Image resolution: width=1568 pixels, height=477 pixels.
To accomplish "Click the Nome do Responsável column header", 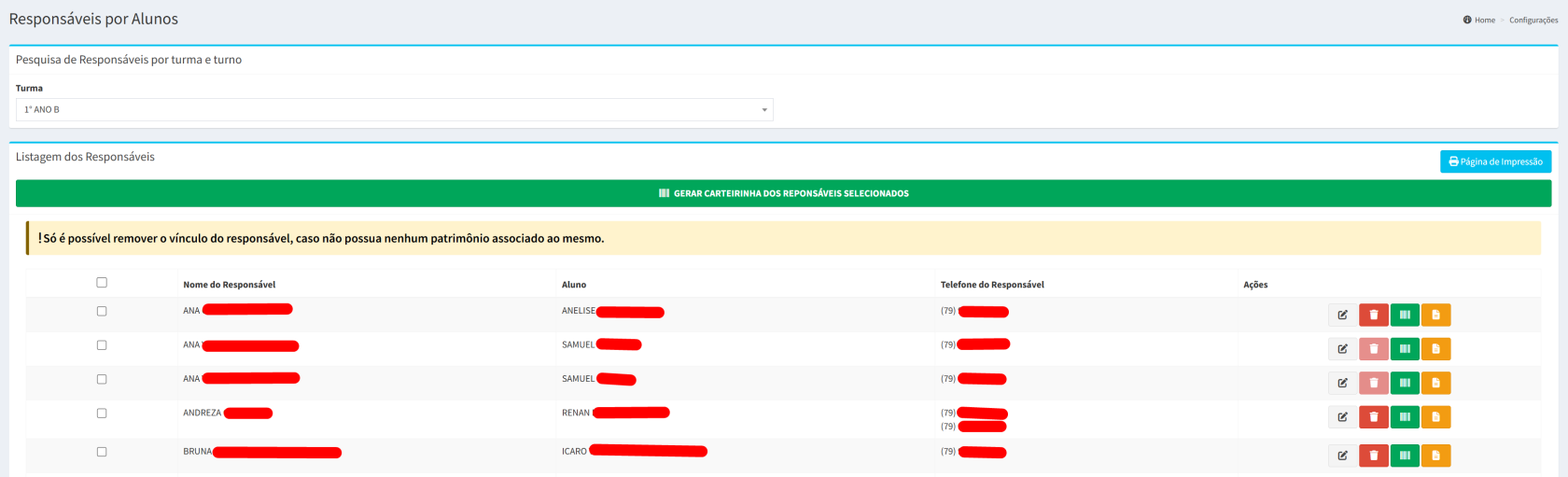I will pyautogui.click(x=230, y=285).
